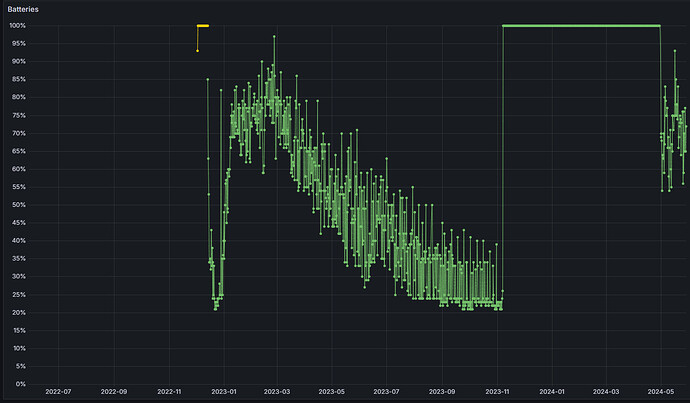Click the 2023-03 x-axis label
The image size is (690, 403).
click(277, 392)
